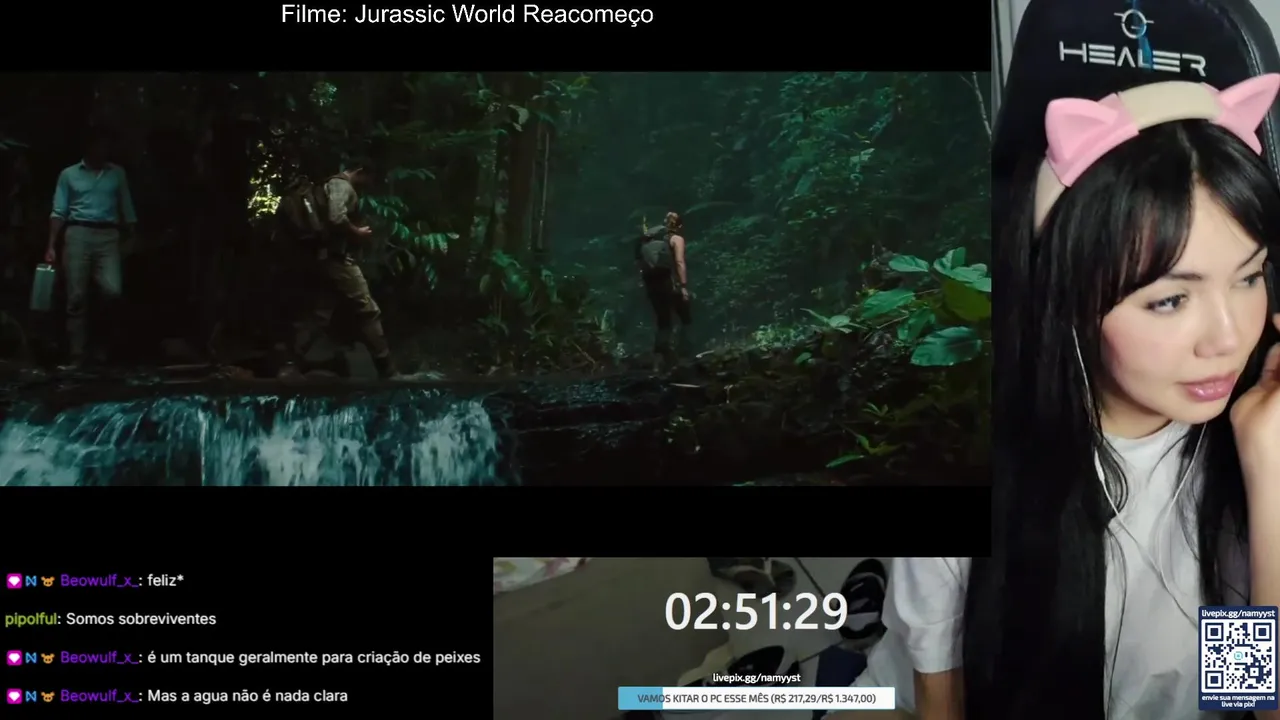The image size is (1280, 720).
Task: Open the pipolful username in chat
Action: click(31, 619)
